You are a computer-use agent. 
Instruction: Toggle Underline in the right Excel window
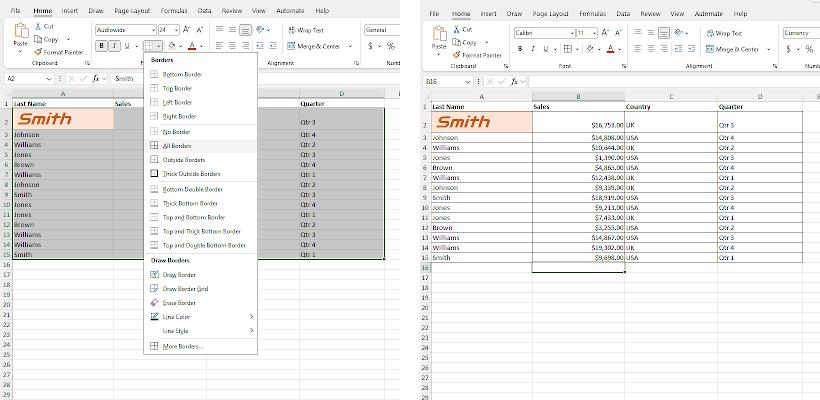point(546,49)
